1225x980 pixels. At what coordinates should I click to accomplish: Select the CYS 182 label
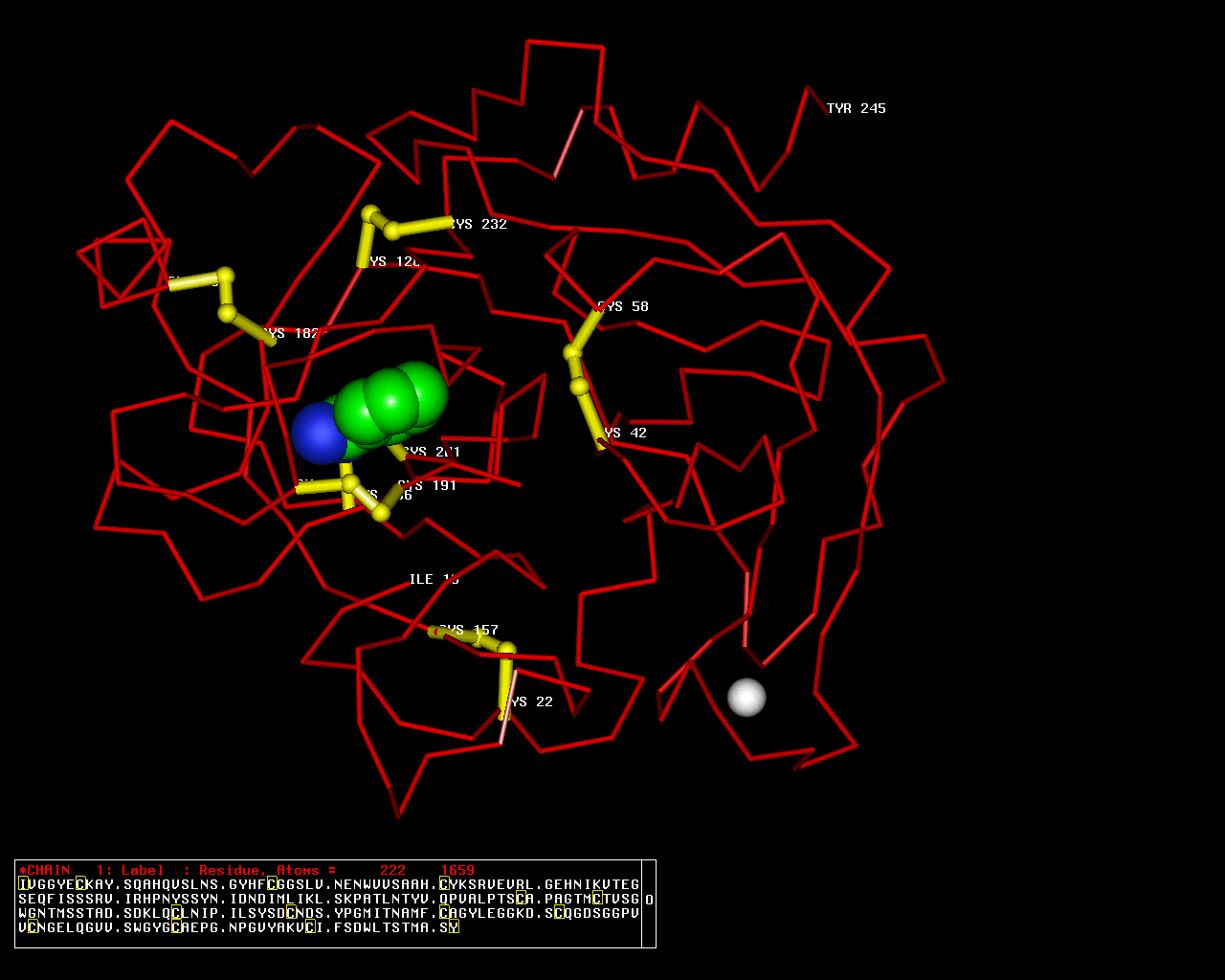[x=291, y=333]
